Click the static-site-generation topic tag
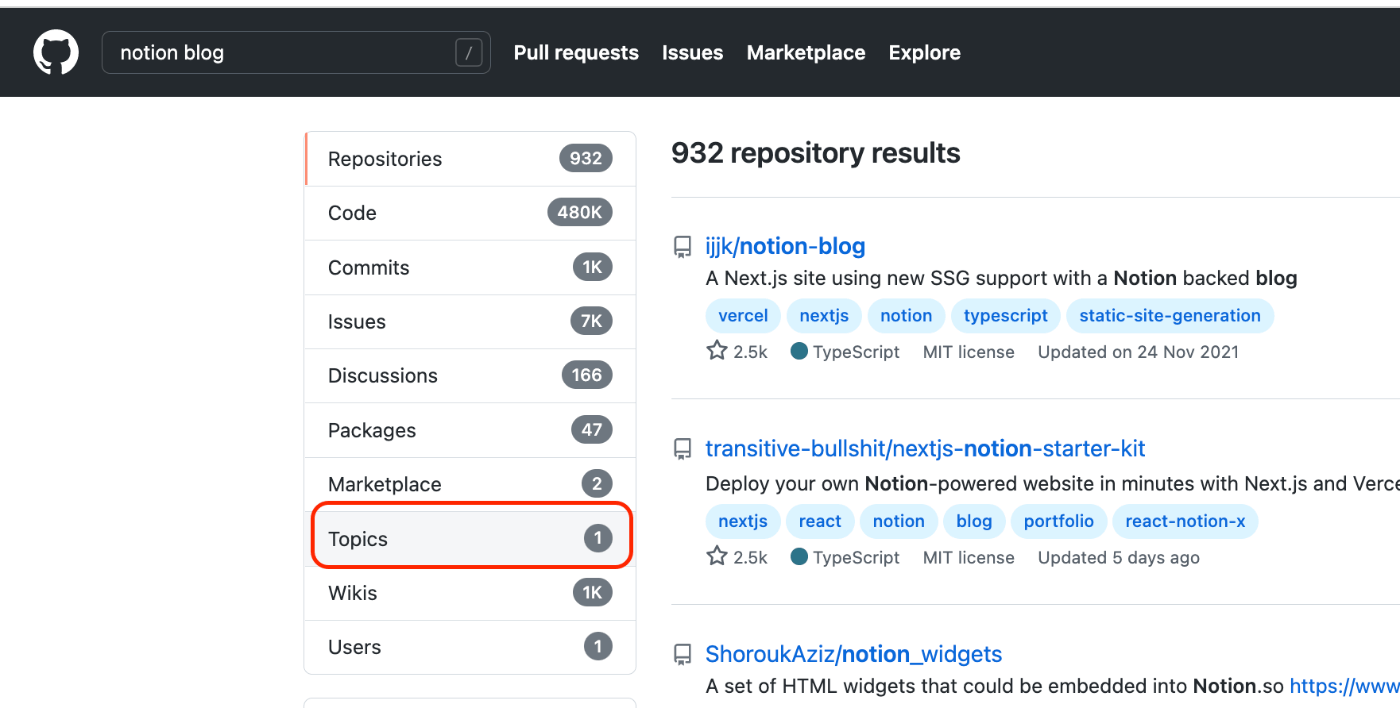1400x708 pixels. [1170, 315]
